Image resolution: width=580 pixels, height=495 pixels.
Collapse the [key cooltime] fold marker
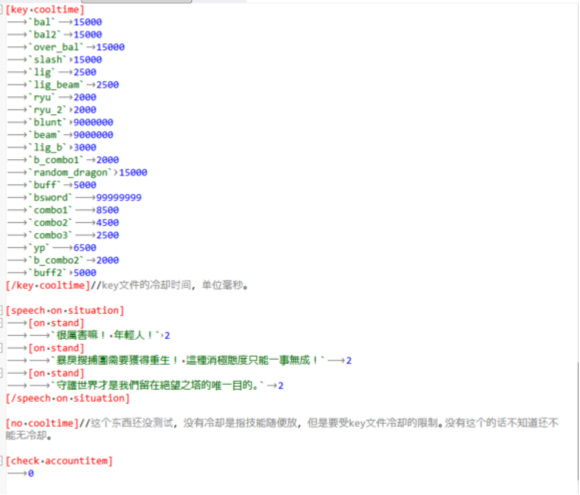click(x=1, y=10)
